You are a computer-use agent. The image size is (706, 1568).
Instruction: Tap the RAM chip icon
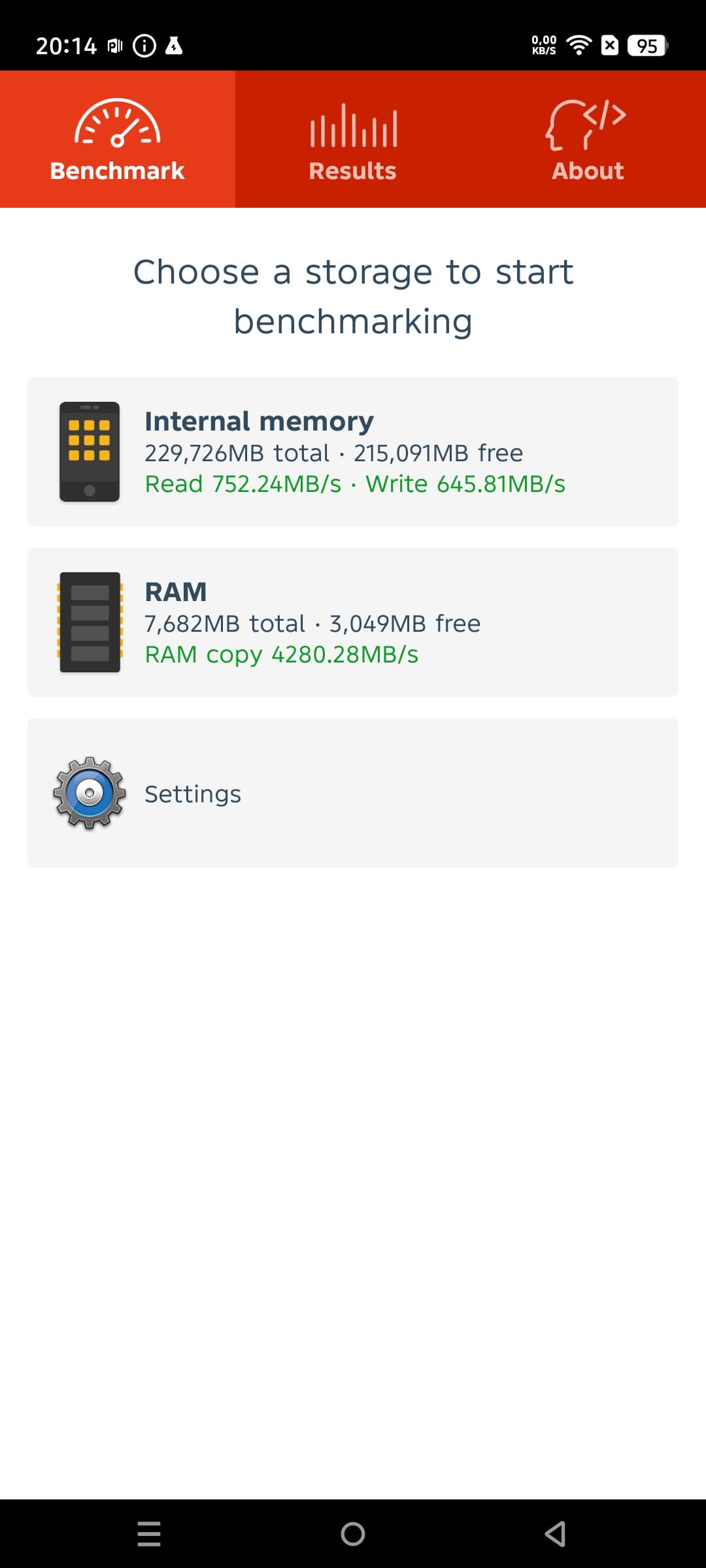point(90,622)
